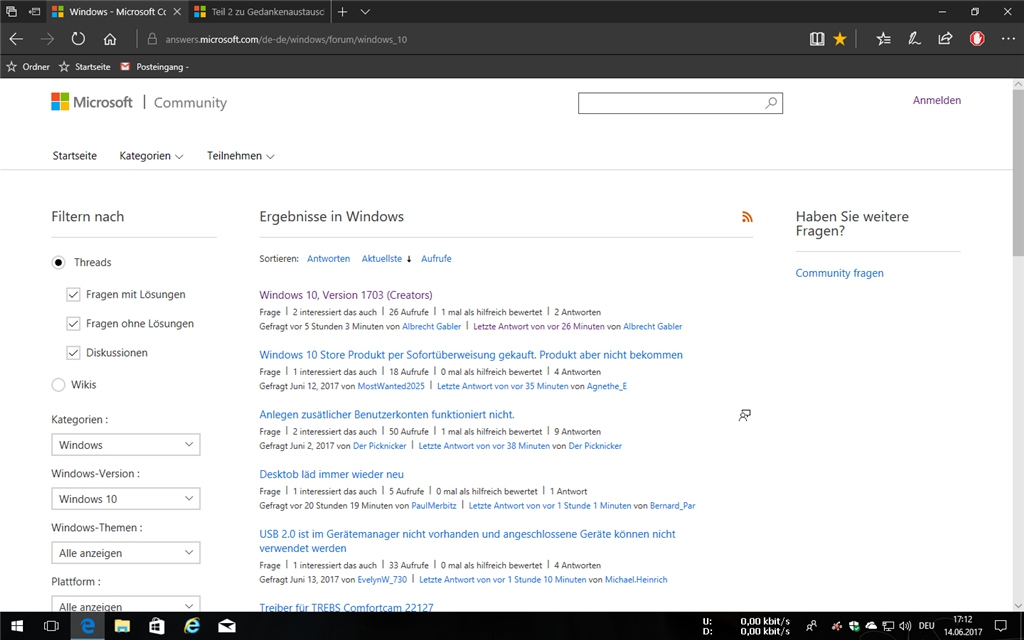Image resolution: width=1024 pixels, height=640 pixels.
Task: Open thread Windows 10, Version 1703 (Creators)
Action: pyautogui.click(x=345, y=295)
